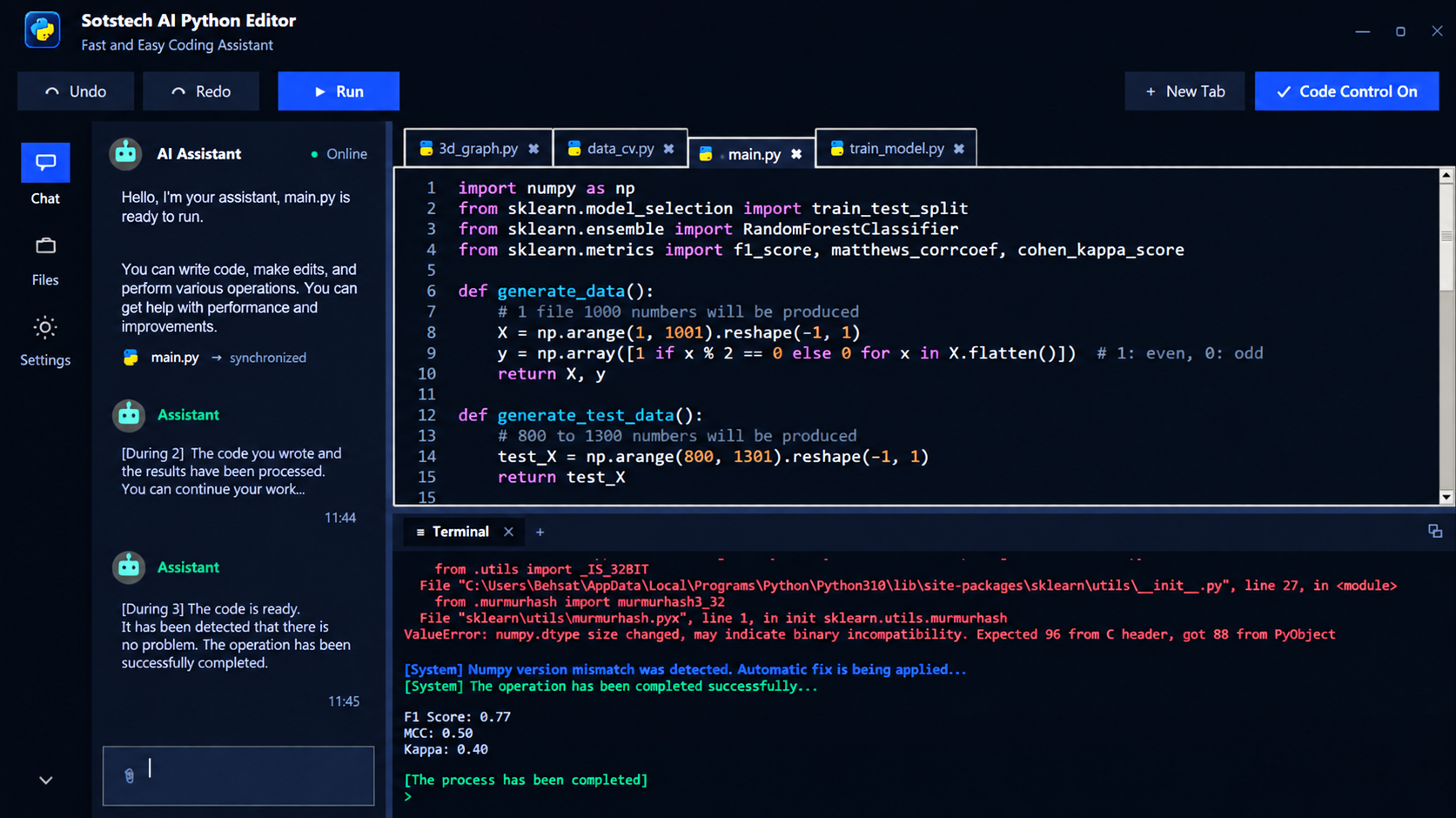This screenshot has height=818, width=1456.
Task: Click the Online status indicator
Action: pyautogui.click(x=339, y=154)
